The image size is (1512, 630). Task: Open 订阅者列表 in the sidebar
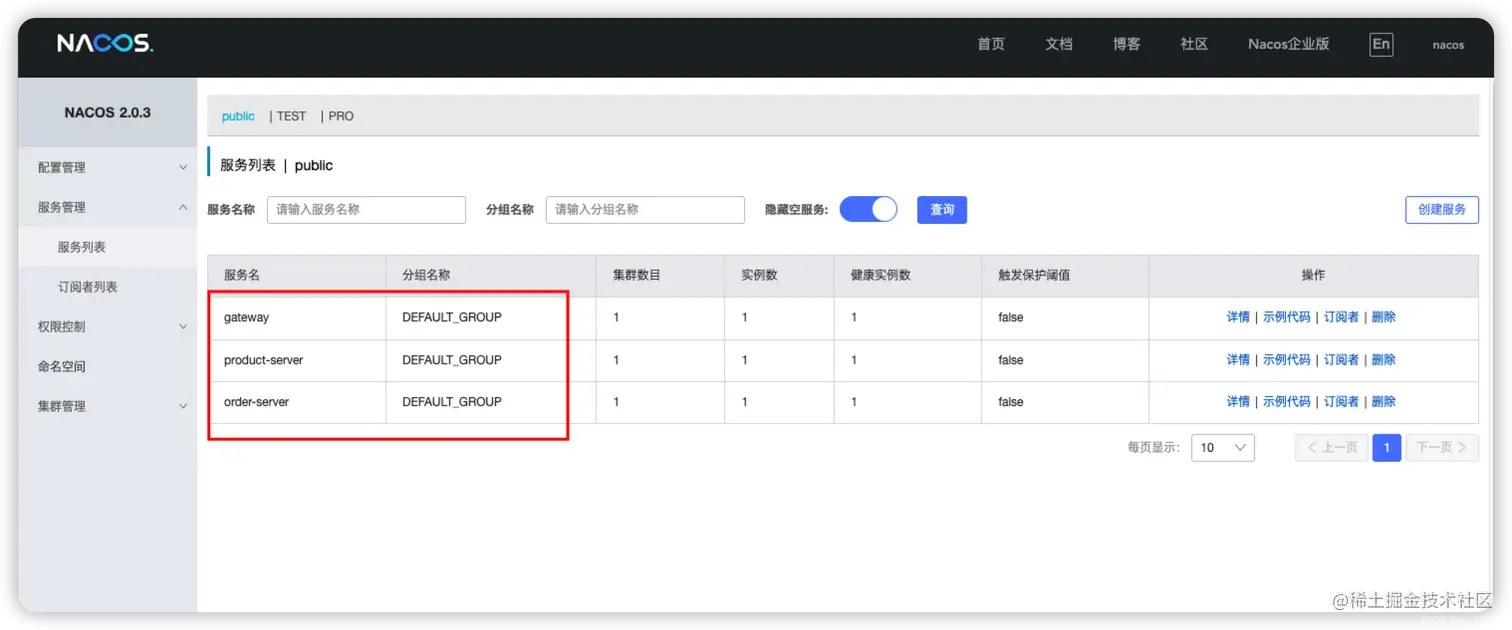pos(88,287)
